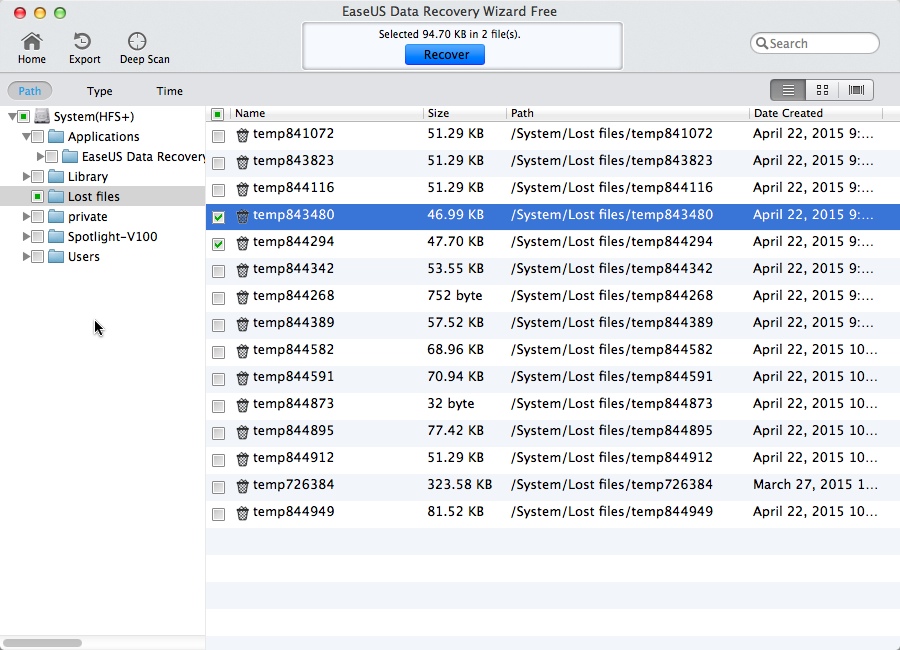The image size is (900, 650).
Task: Click trash icon of temp841072
Action: point(242,135)
